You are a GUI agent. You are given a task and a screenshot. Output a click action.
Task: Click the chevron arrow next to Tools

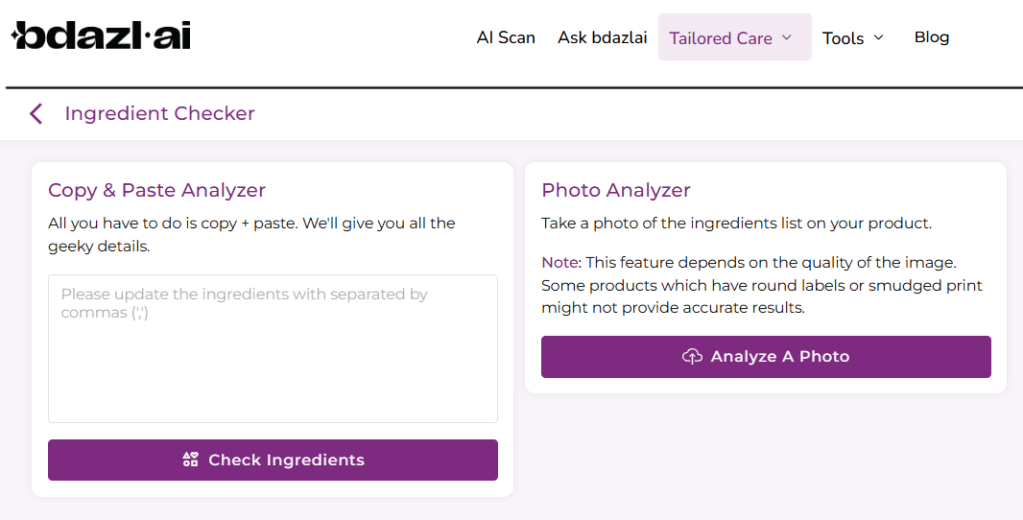(x=879, y=38)
